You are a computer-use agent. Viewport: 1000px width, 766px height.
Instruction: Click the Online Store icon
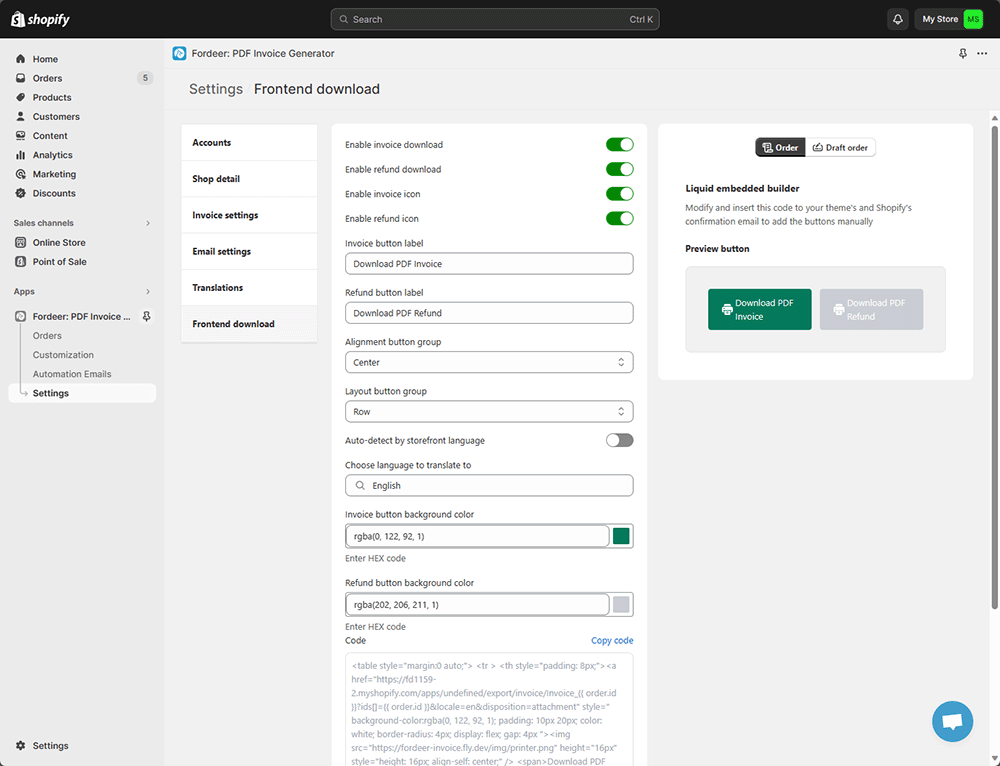(x=20, y=242)
